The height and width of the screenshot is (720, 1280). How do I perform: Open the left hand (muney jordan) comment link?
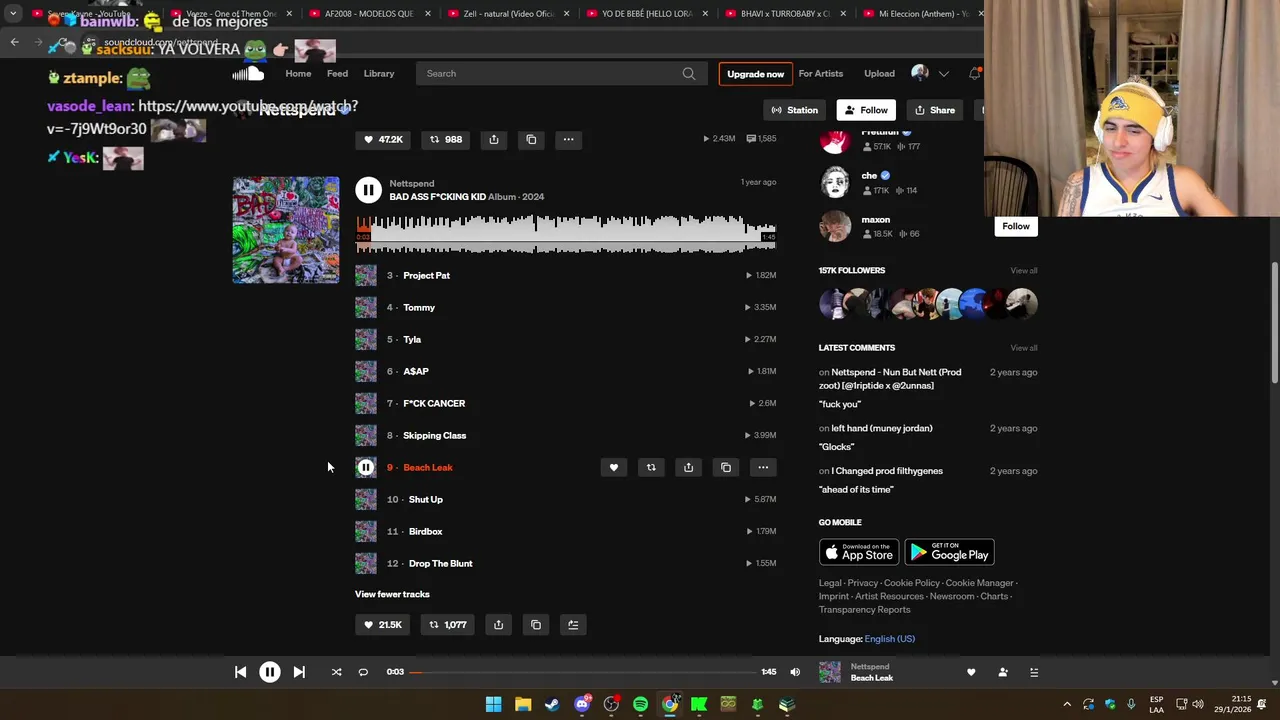coord(882,428)
